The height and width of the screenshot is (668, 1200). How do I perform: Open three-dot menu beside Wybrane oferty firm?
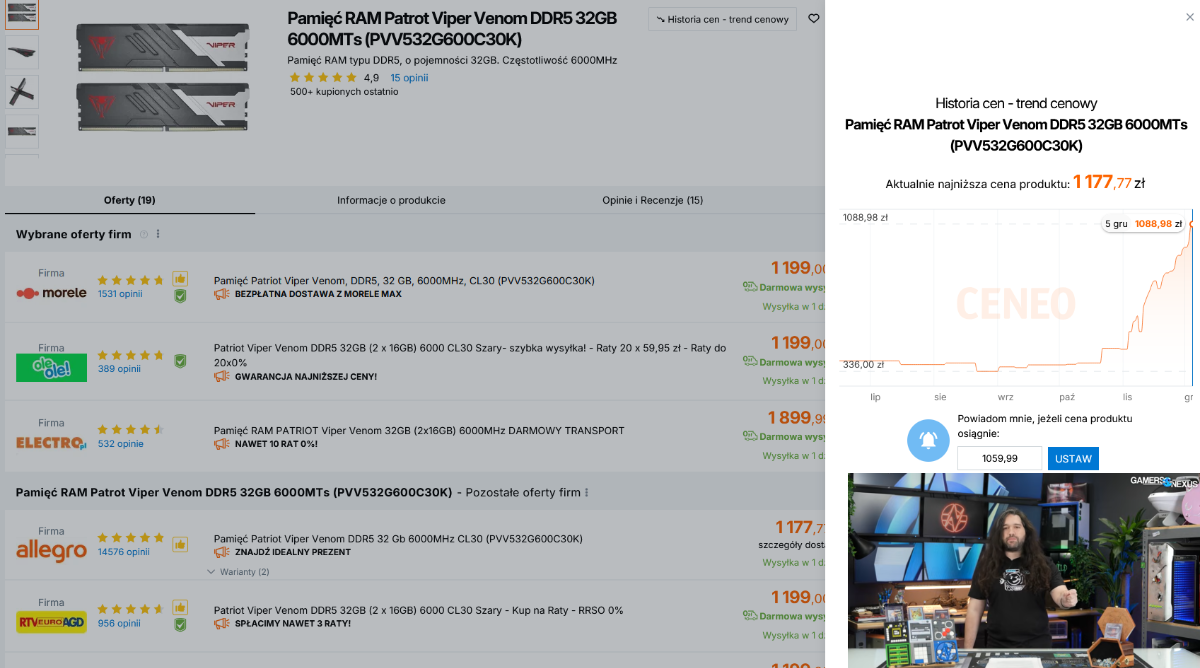[158, 234]
